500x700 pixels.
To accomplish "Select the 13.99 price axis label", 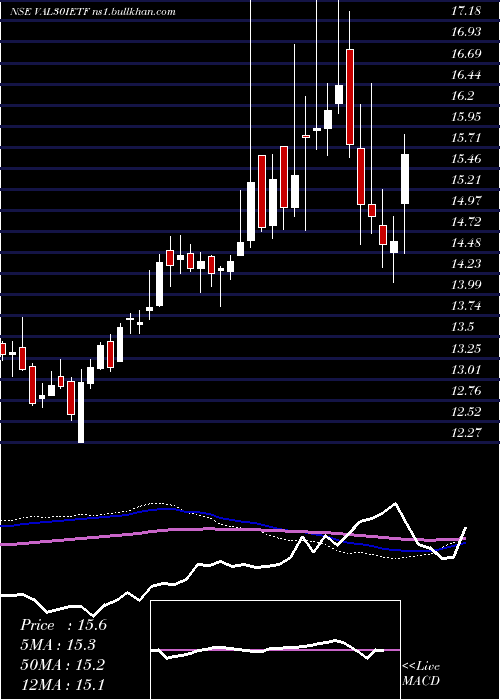I will [x=466, y=285].
